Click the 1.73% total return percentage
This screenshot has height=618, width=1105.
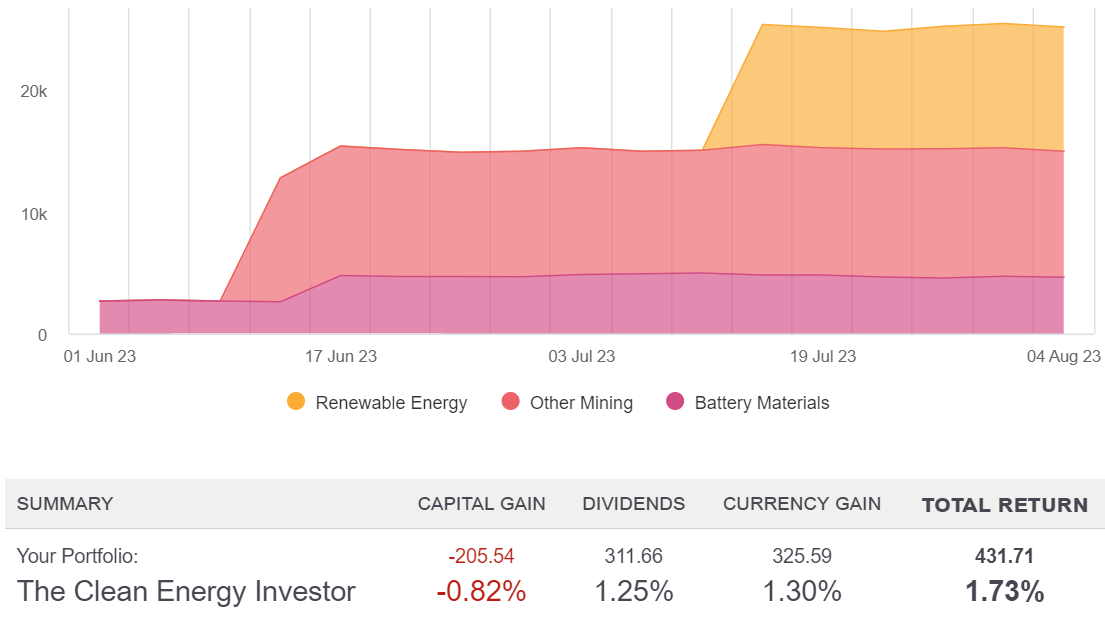[1005, 591]
